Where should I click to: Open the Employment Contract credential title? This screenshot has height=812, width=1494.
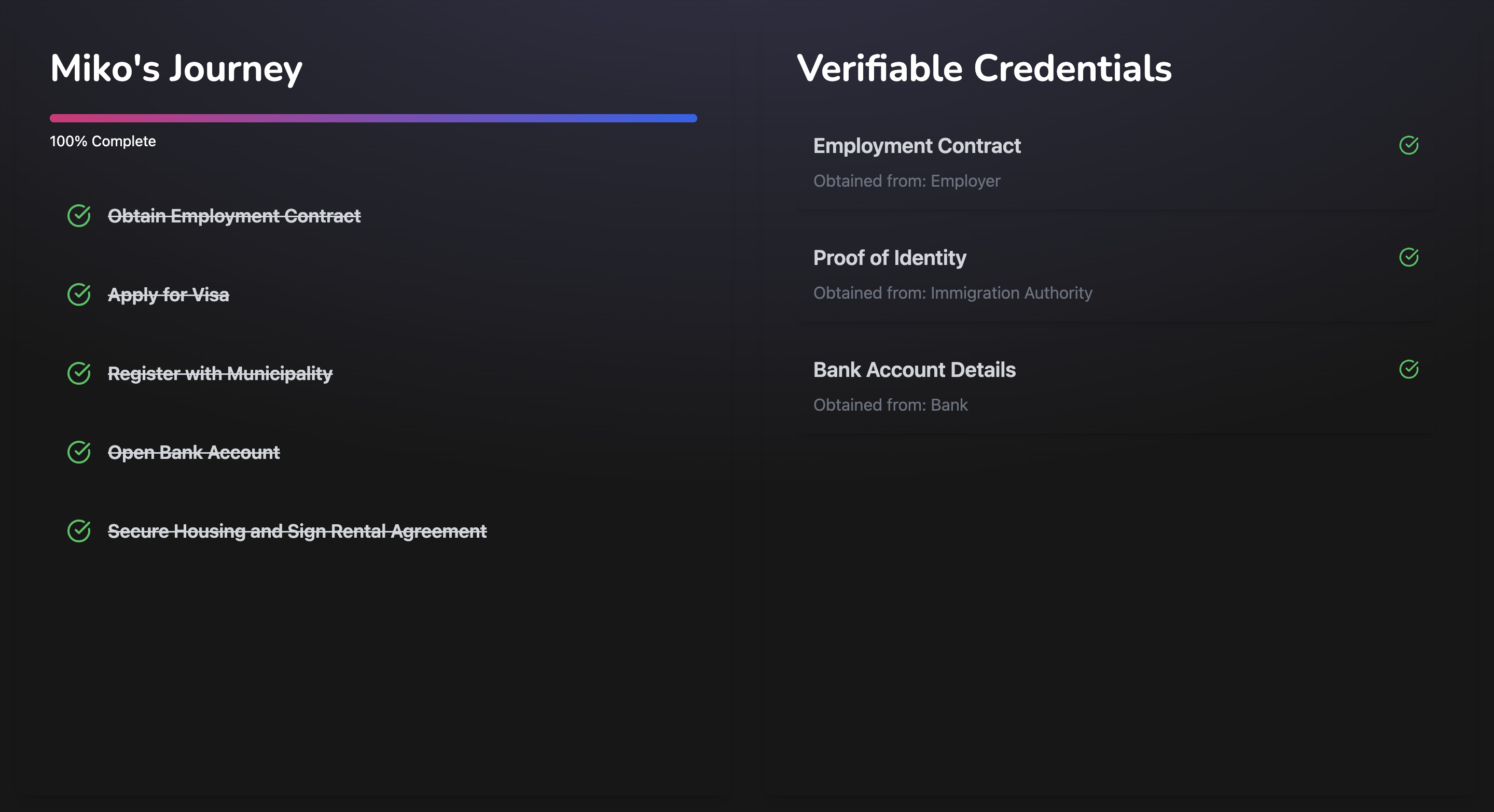coord(916,146)
